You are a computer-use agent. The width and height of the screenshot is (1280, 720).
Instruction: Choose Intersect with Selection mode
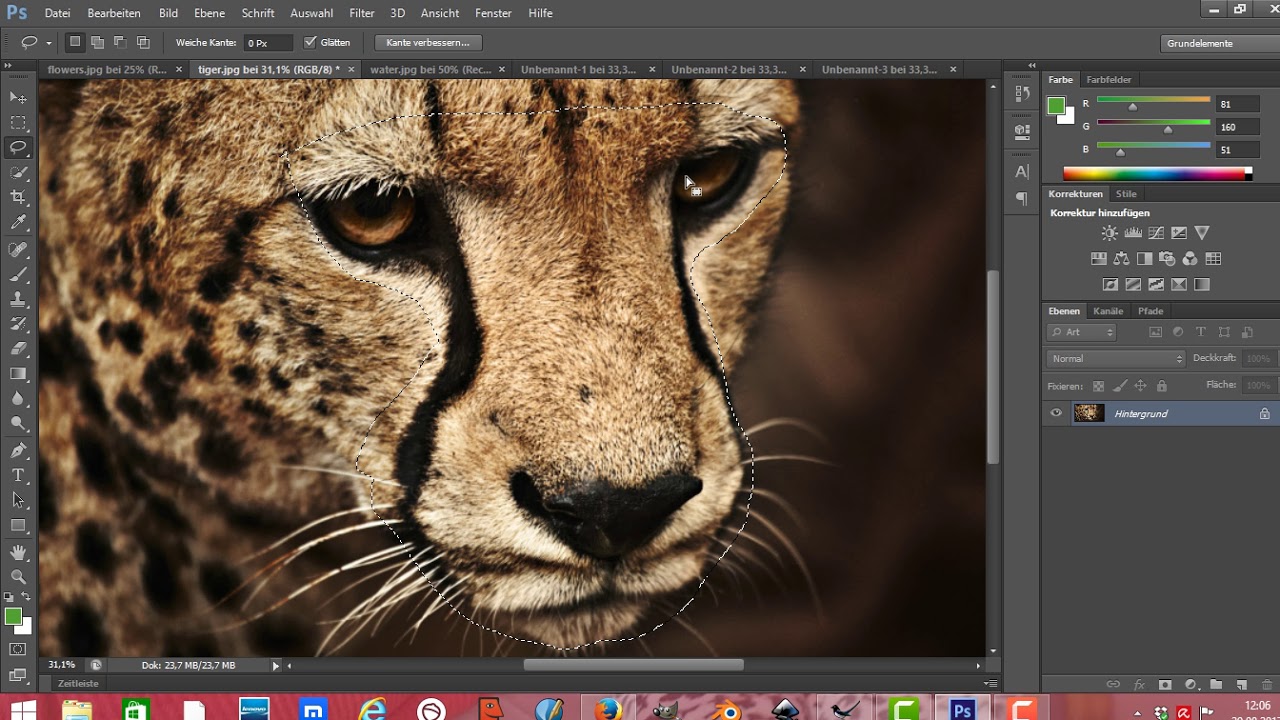pos(143,42)
